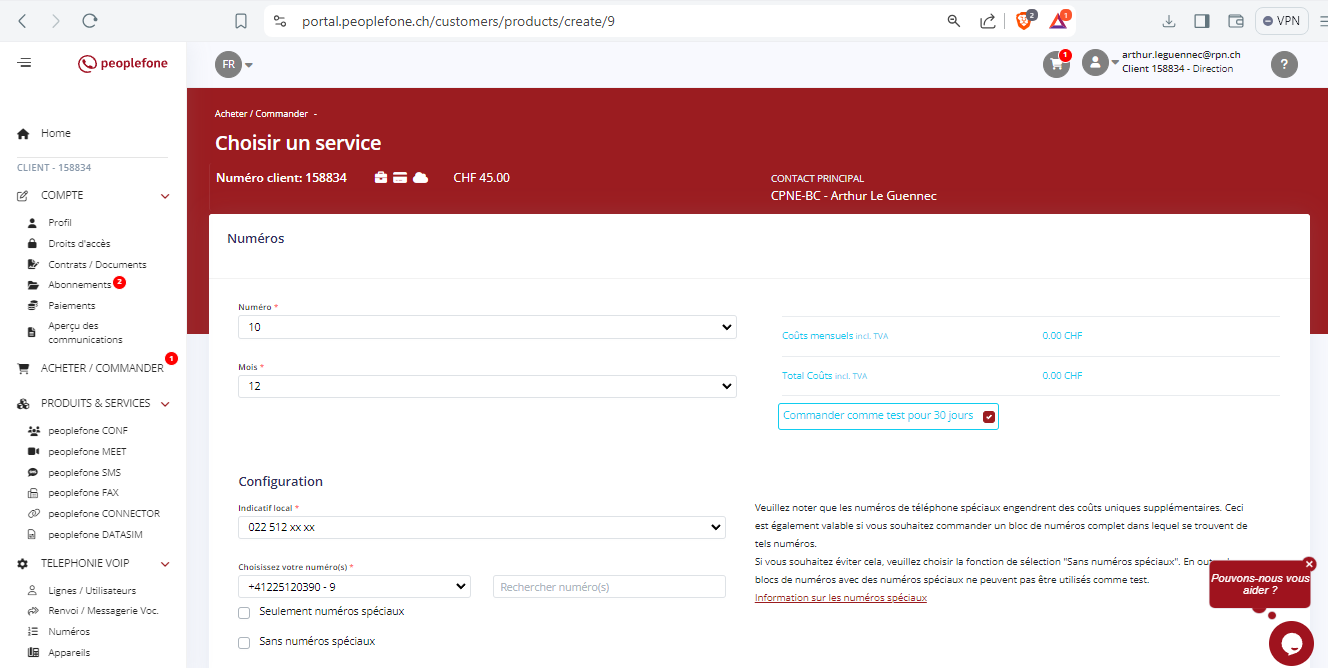Click the user avatar icon
Viewport: 1328px width, 668px height.
tap(1096, 63)
